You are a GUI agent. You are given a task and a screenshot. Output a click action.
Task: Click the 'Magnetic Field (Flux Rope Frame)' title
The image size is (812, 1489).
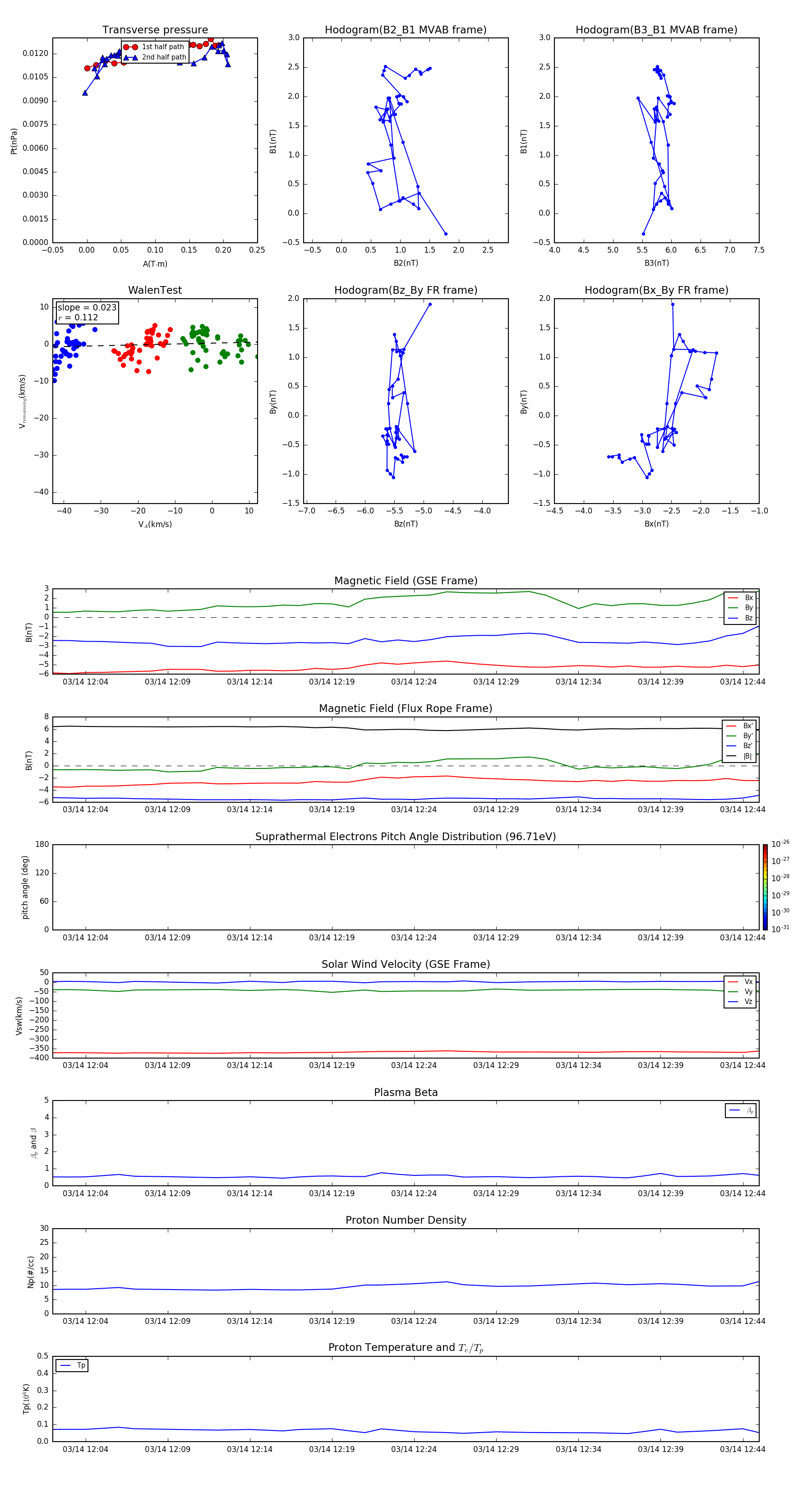coord(406,709)
